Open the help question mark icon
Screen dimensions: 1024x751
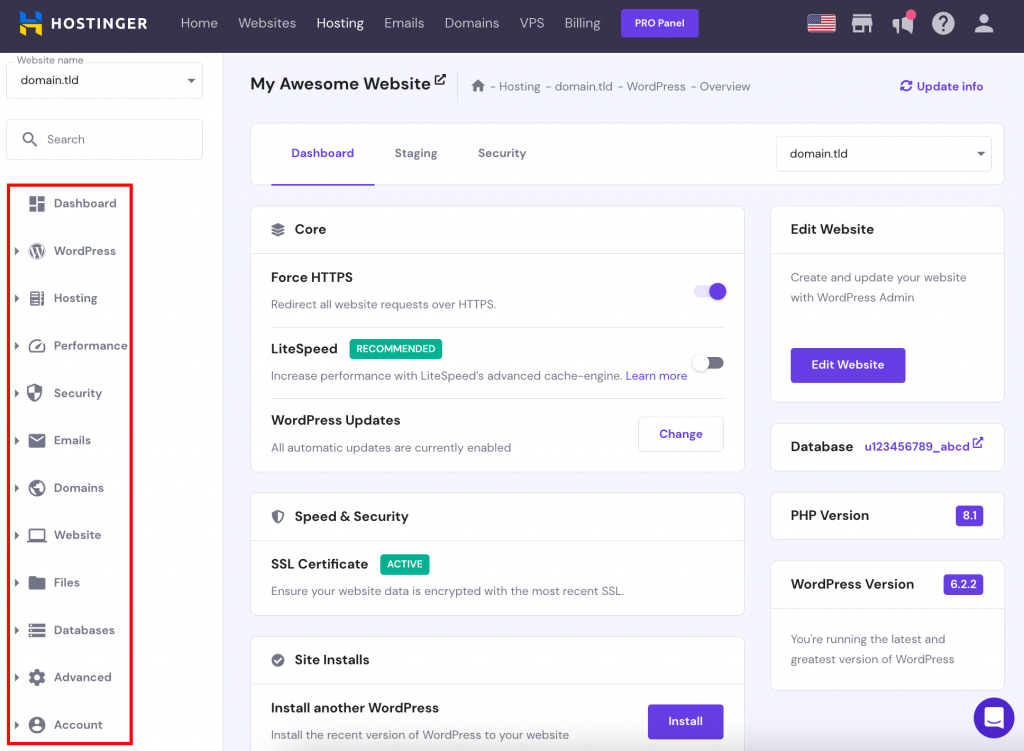coord(943,23)
